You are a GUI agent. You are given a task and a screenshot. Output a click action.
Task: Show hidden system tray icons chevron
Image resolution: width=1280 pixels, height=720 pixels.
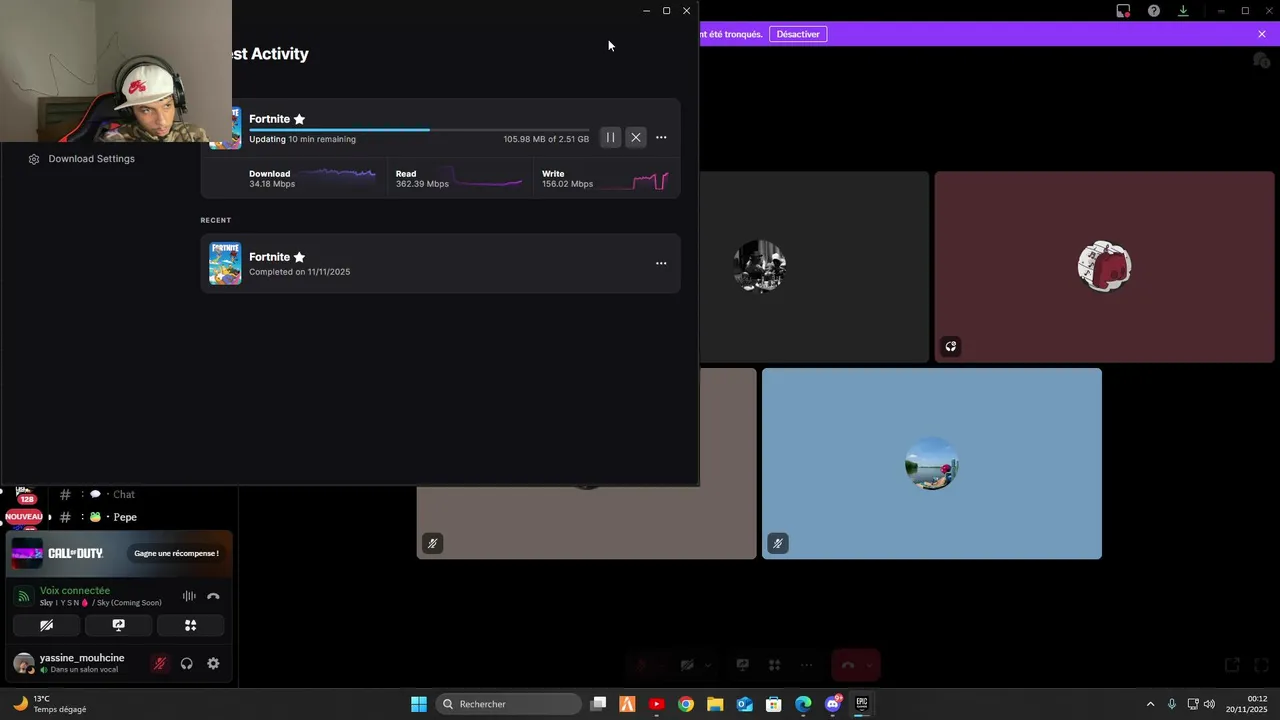pos(1150,704)
